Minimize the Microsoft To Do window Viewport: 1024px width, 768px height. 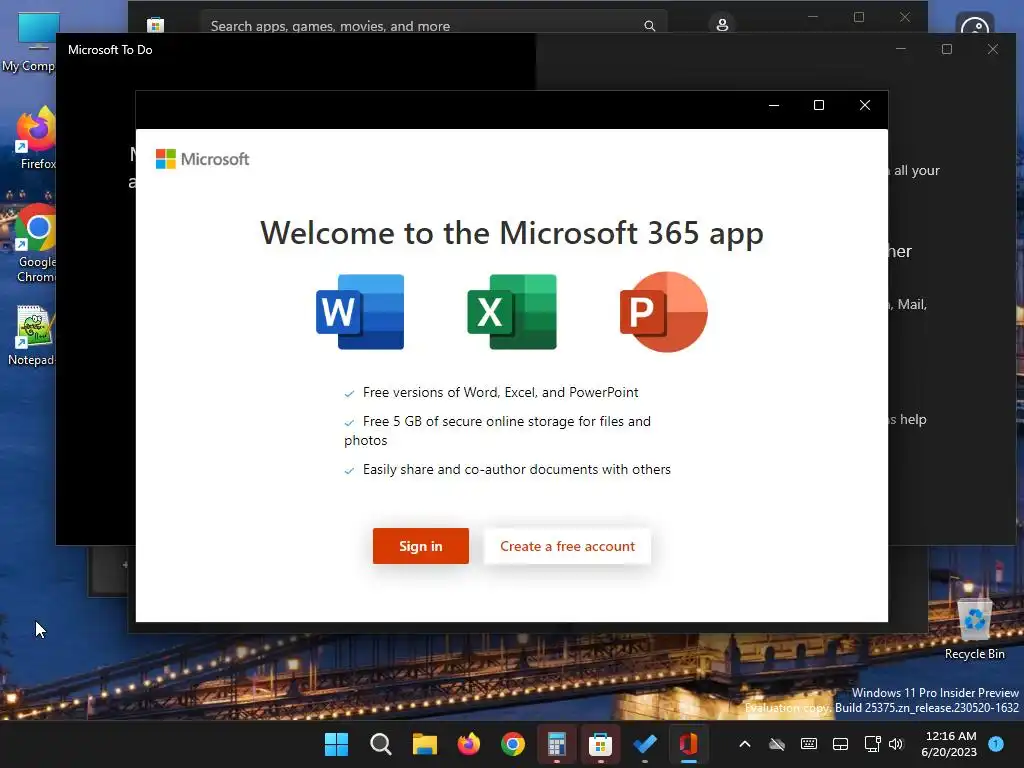(901, 49)
